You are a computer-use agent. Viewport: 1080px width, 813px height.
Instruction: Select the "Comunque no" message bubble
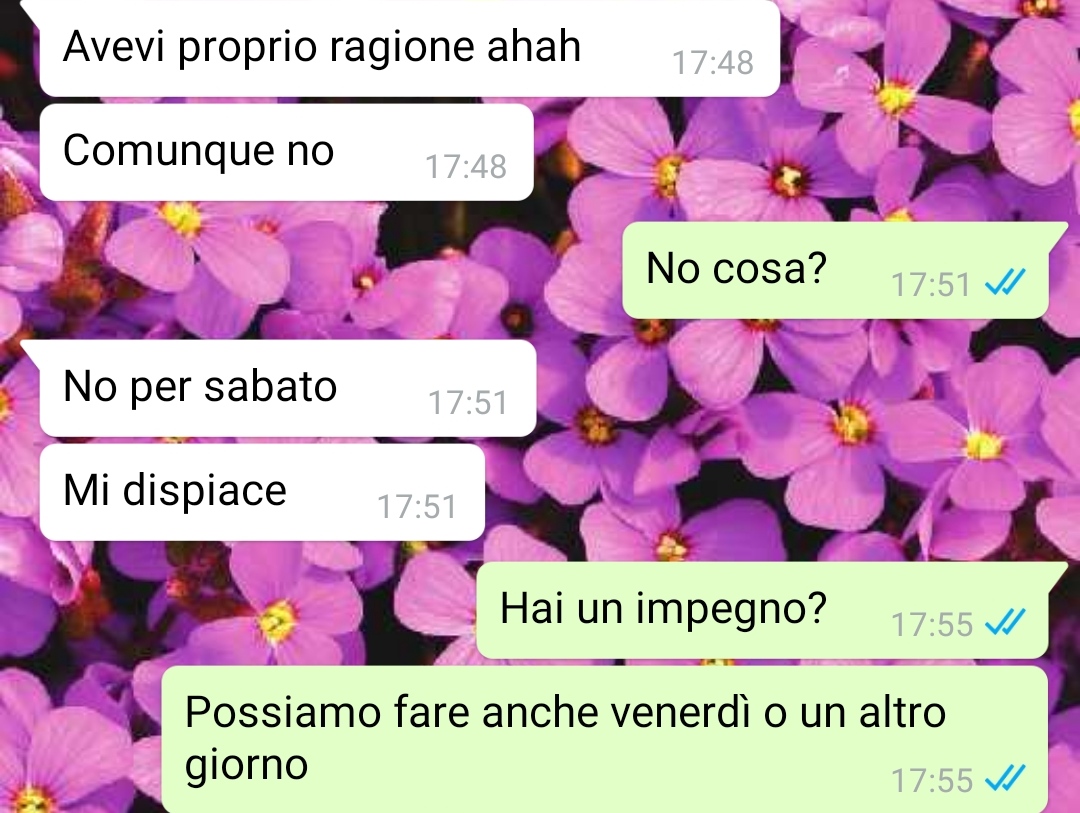[x=287, y=152]
